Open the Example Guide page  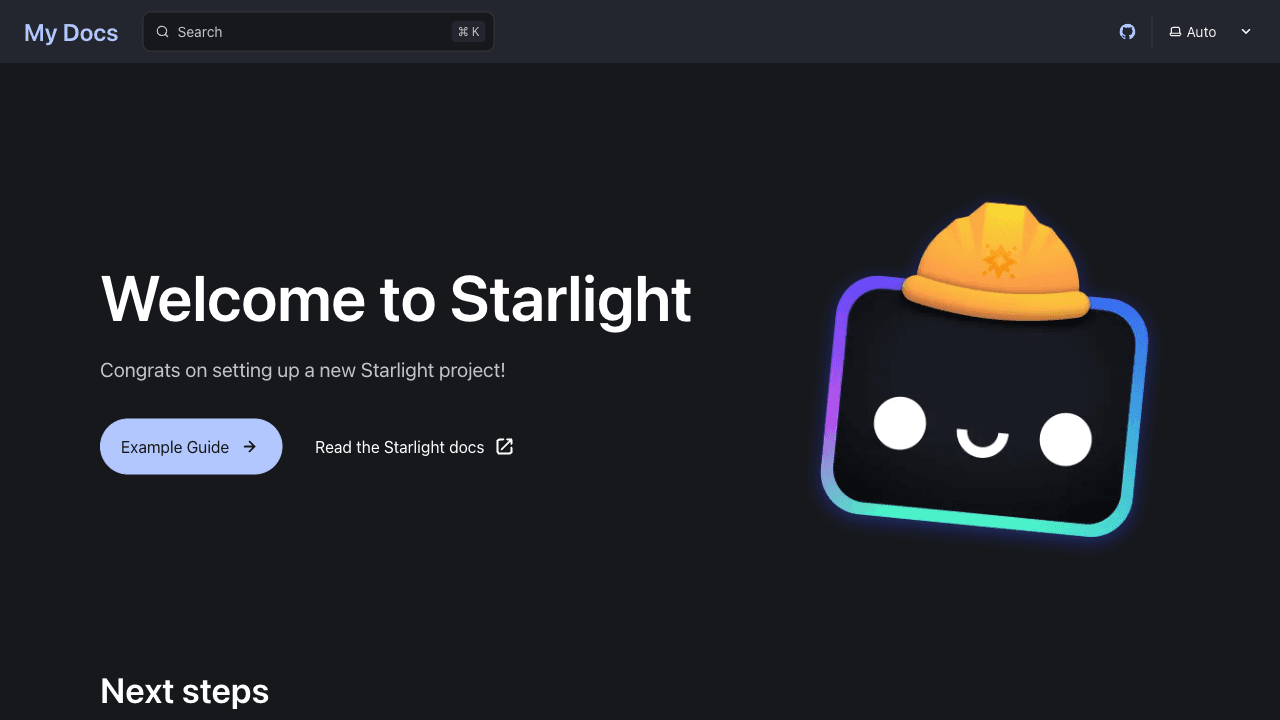click(x=175, y=447)
